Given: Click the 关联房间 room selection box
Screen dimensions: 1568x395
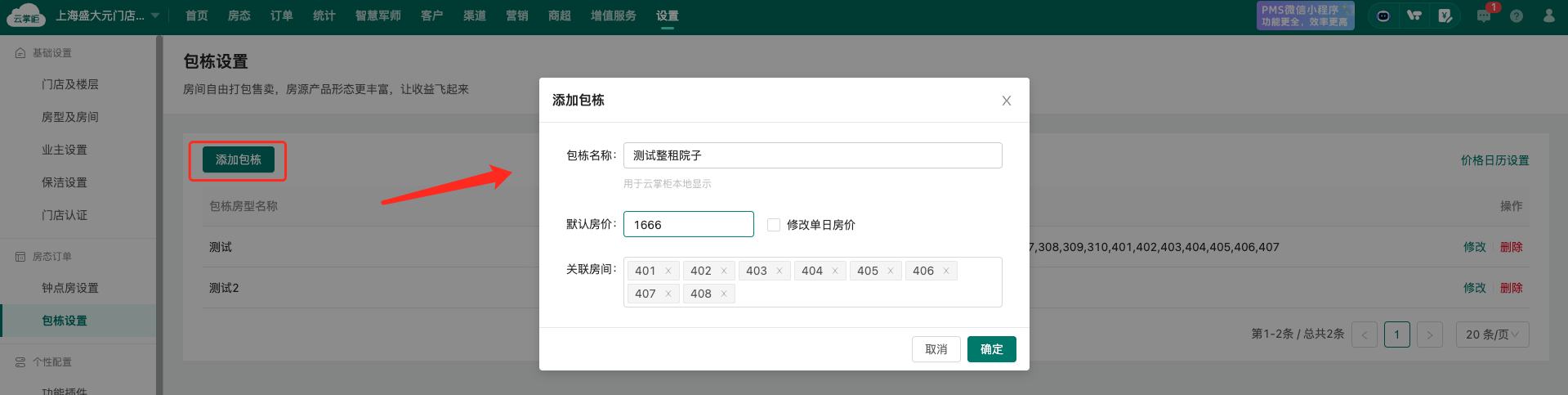Looking at the screenshot, I should pyautogui.click(x=866, y=294).
